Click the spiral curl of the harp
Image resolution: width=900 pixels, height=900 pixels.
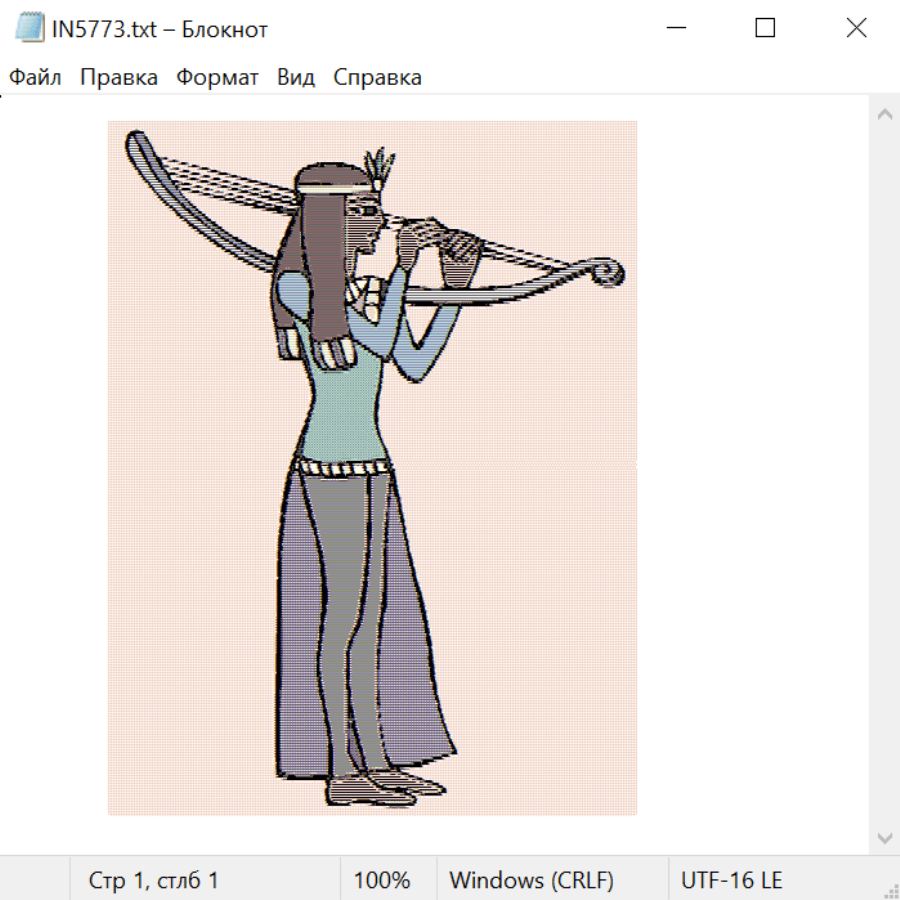tap(607, 273)
